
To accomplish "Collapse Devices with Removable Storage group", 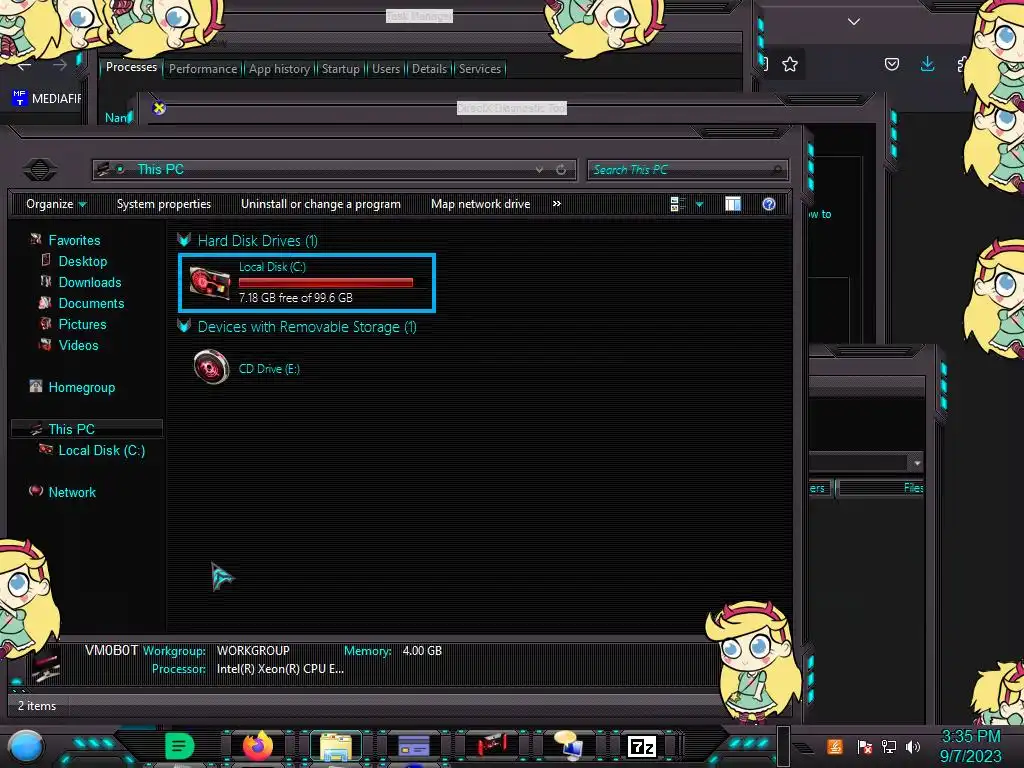I will coord(184,326).
